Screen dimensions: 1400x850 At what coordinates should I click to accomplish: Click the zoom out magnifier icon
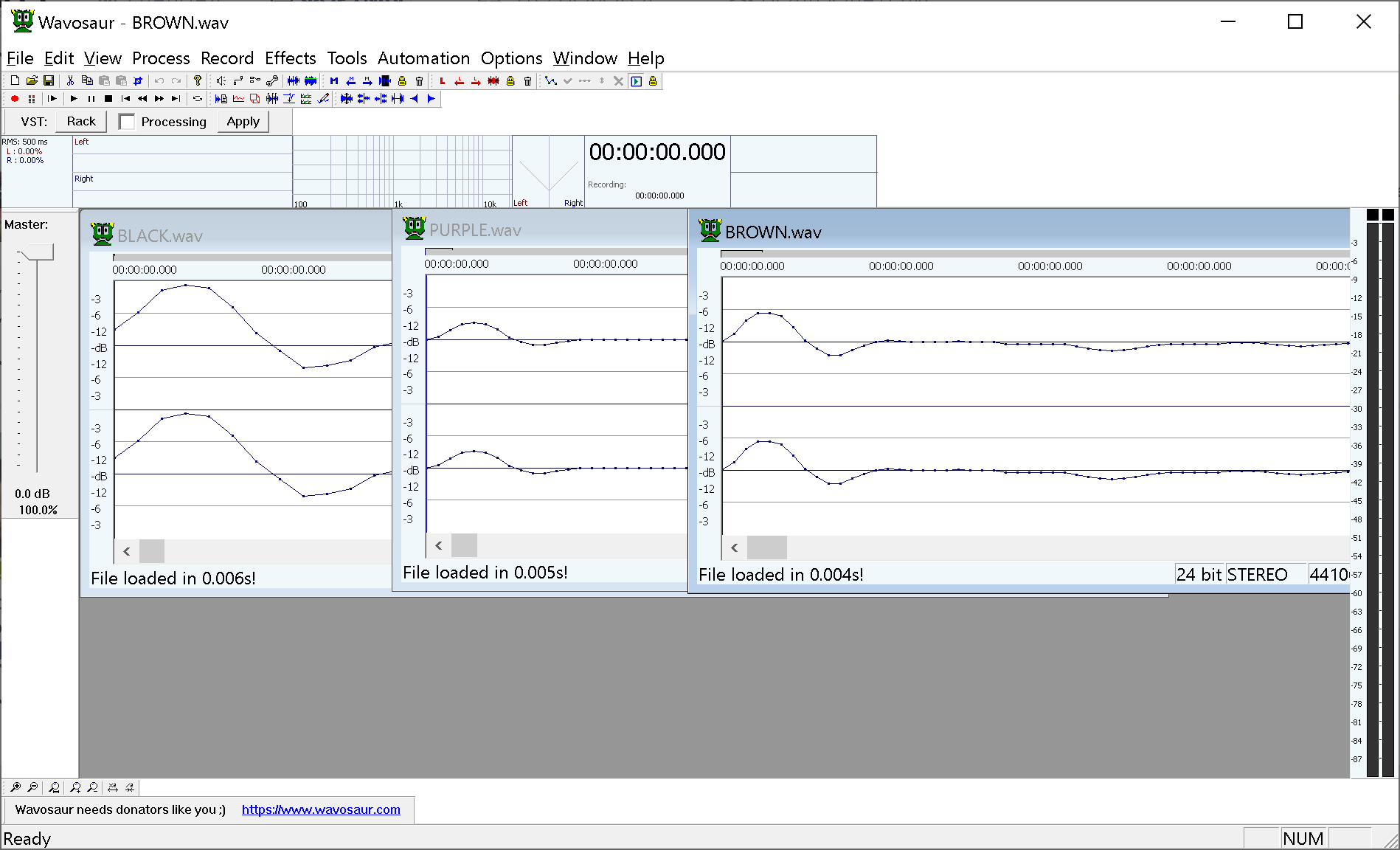click(32, 787)
